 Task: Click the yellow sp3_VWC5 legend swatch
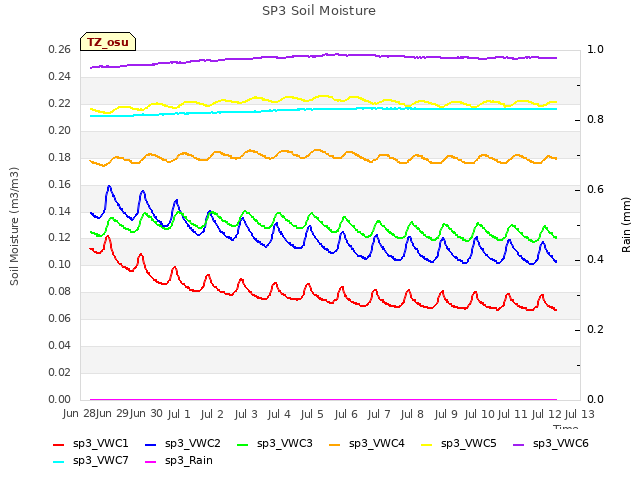(427, 445)
